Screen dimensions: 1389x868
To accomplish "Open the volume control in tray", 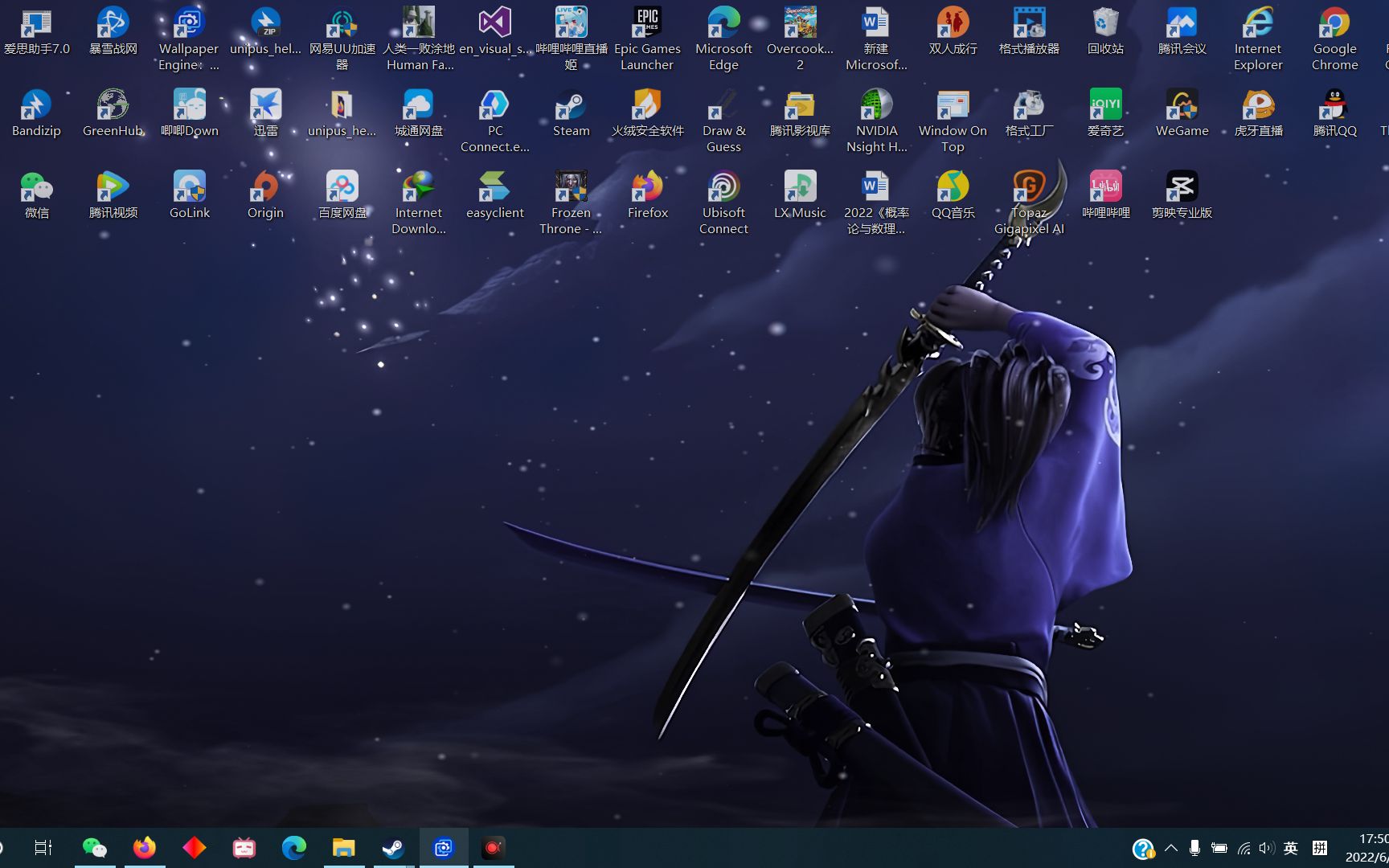I will pyautogui.click(x=1267, y=848).
